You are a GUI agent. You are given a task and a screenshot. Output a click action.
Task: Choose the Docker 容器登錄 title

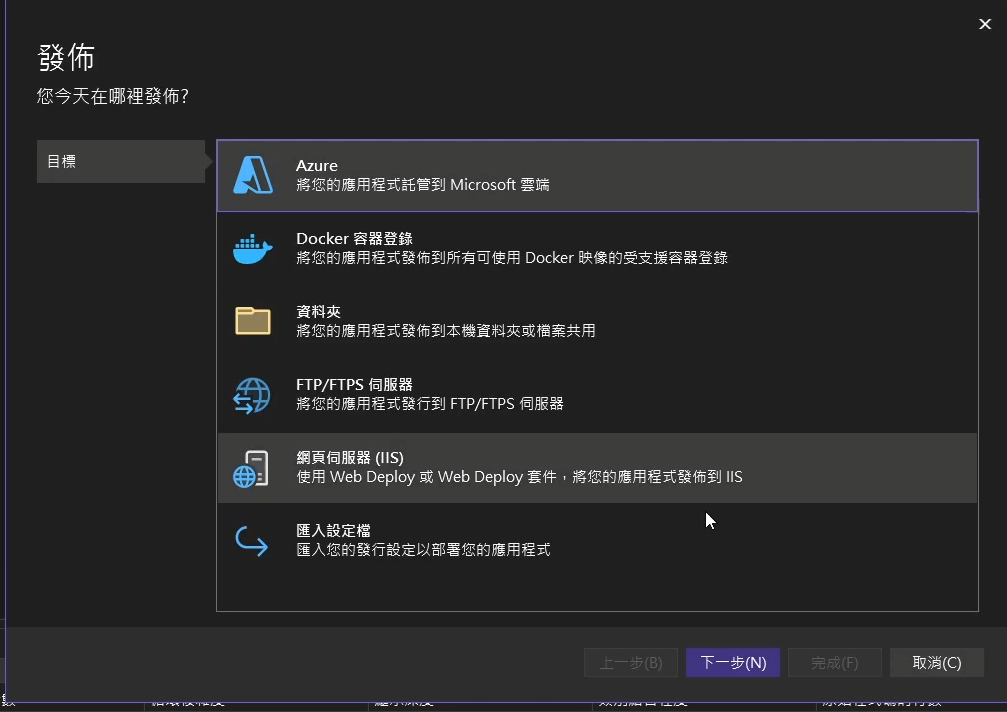[354, 239]
